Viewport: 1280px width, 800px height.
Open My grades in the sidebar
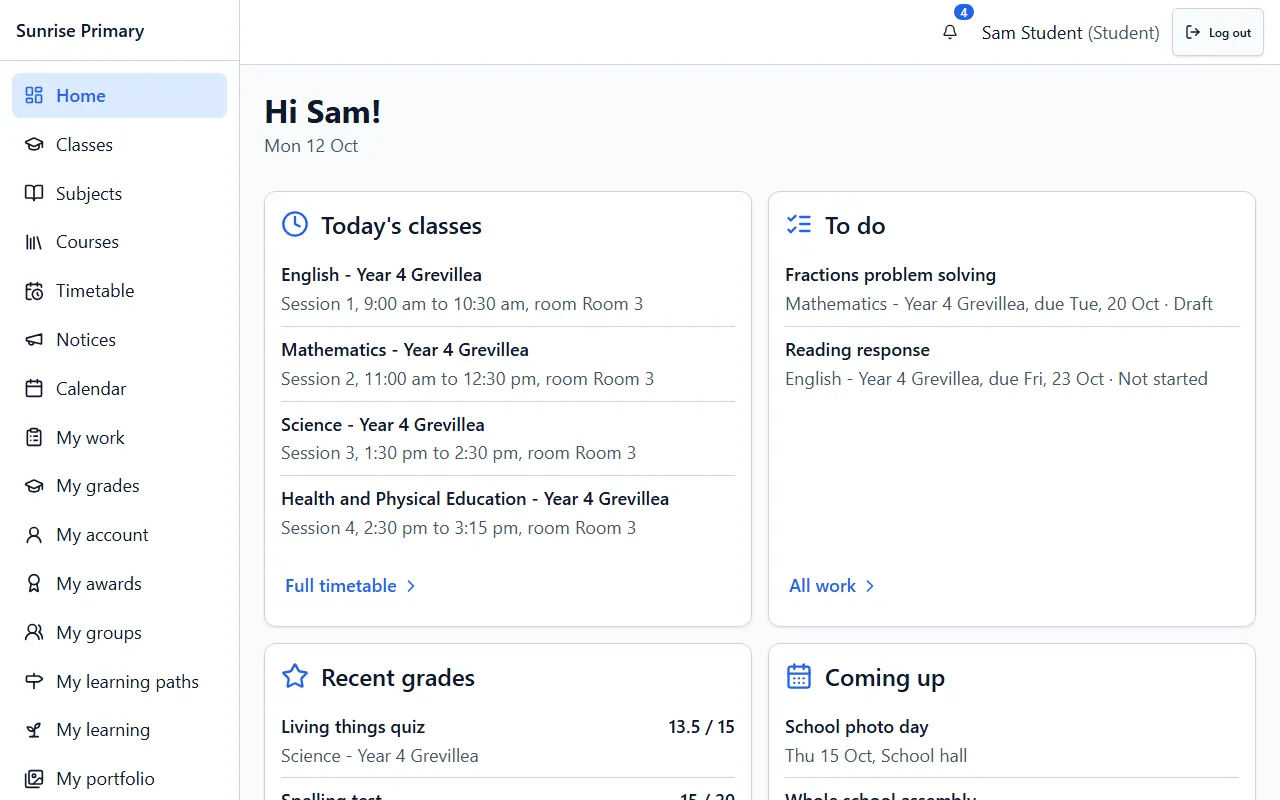[x=120, y=486]
